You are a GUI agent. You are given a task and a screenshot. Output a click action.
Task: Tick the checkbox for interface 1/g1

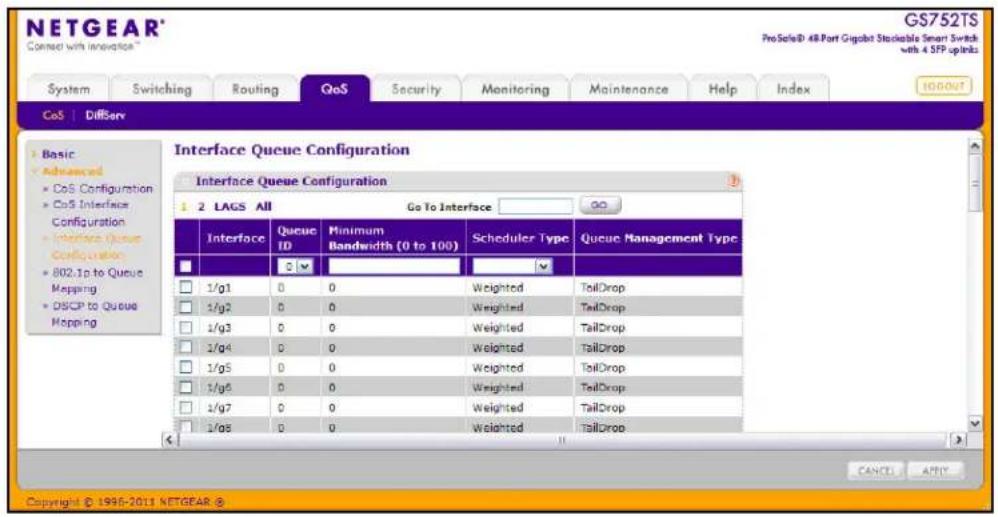[x=186, y=288]
